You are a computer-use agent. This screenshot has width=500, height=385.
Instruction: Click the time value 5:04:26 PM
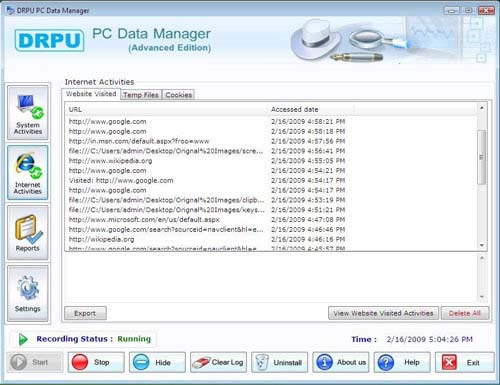430,339
